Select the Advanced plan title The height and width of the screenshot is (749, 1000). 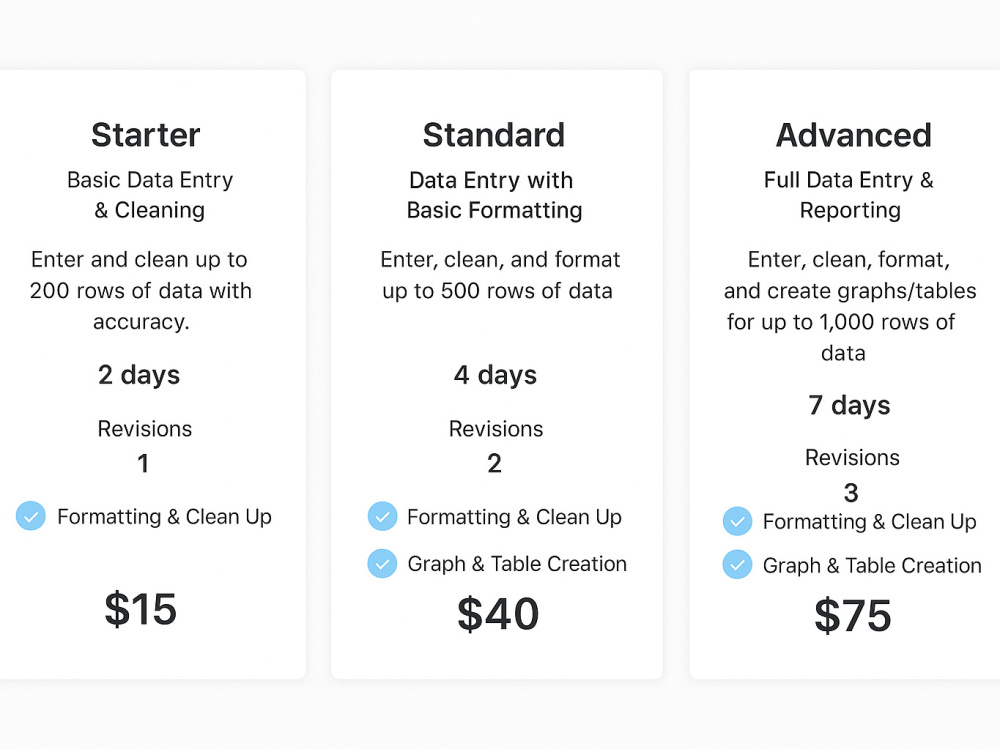(853, 135)
